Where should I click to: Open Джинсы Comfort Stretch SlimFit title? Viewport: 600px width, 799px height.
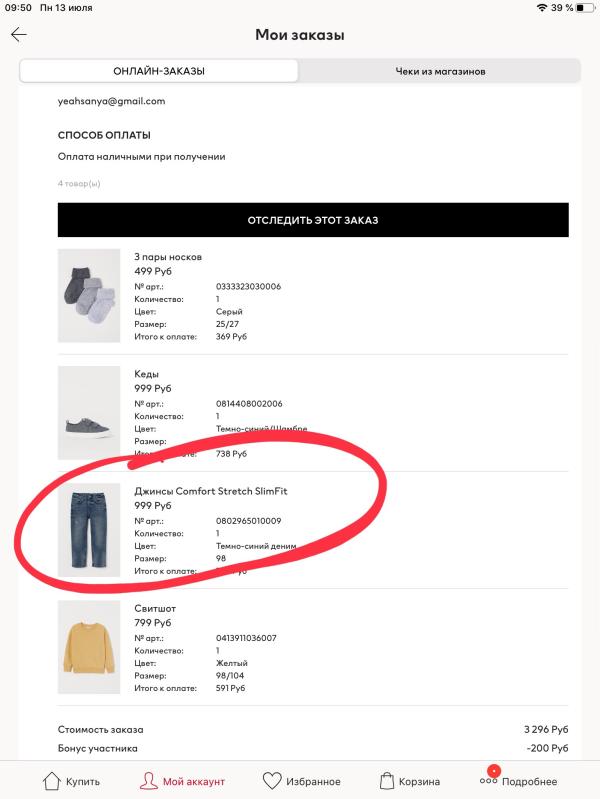point(217,491)
